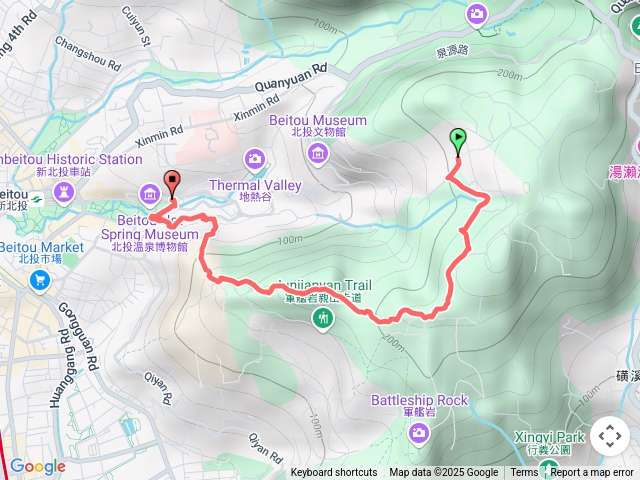Open the Thermal Valley camera pin

click(x=255, y=159)
